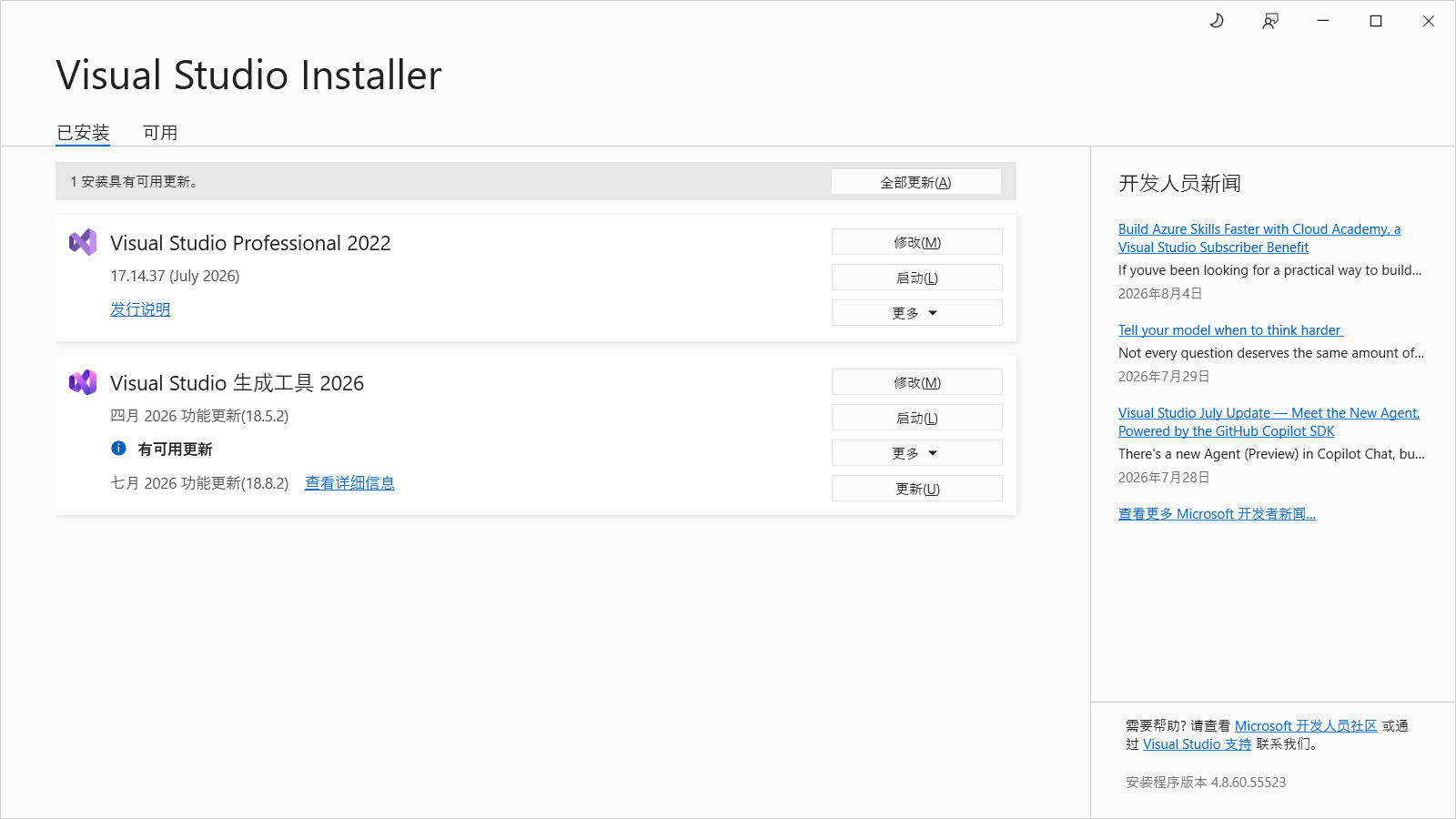
Task: Toggle the dark theme moon icon
Action: click(1217, 21)
